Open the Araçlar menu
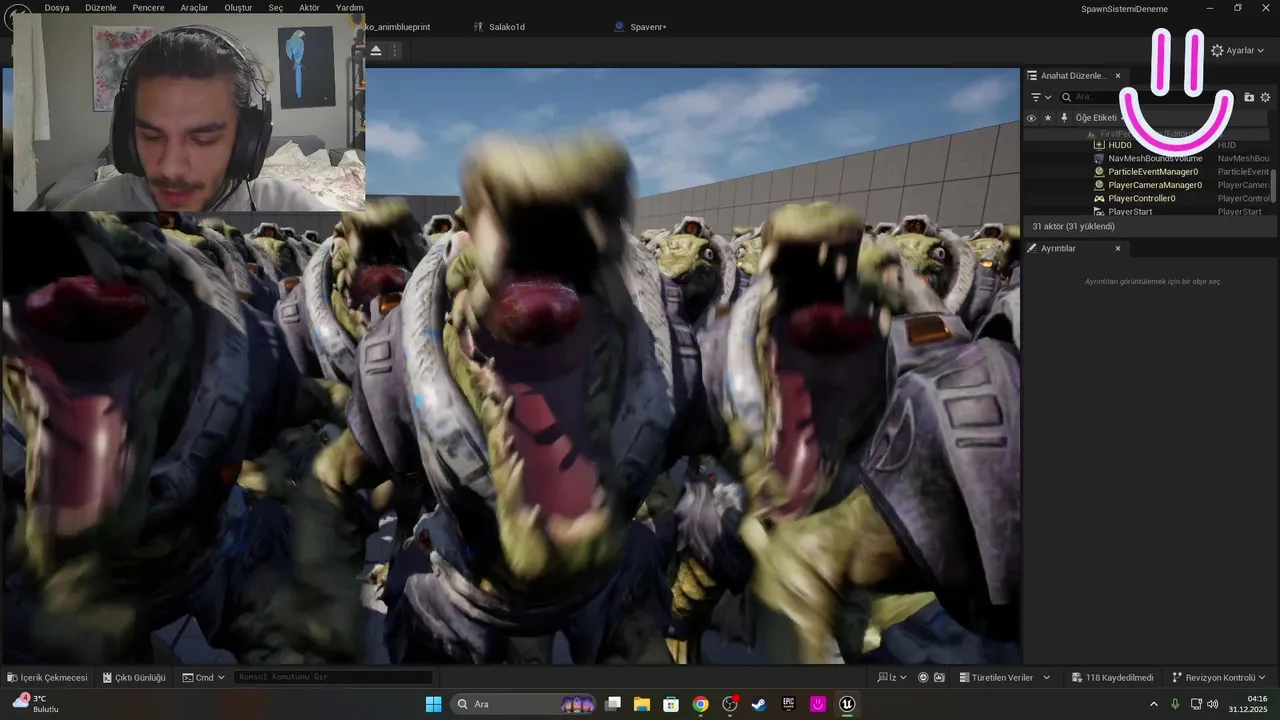The image size is (1280, 720). tap(194, 8)
